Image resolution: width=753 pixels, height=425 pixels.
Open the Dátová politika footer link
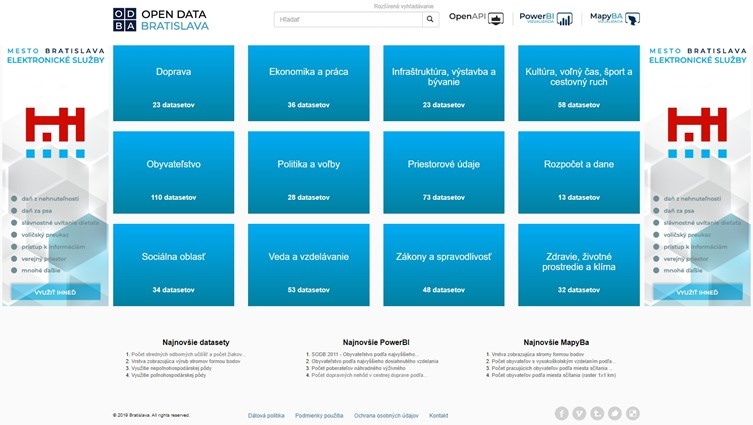(266, 414)
